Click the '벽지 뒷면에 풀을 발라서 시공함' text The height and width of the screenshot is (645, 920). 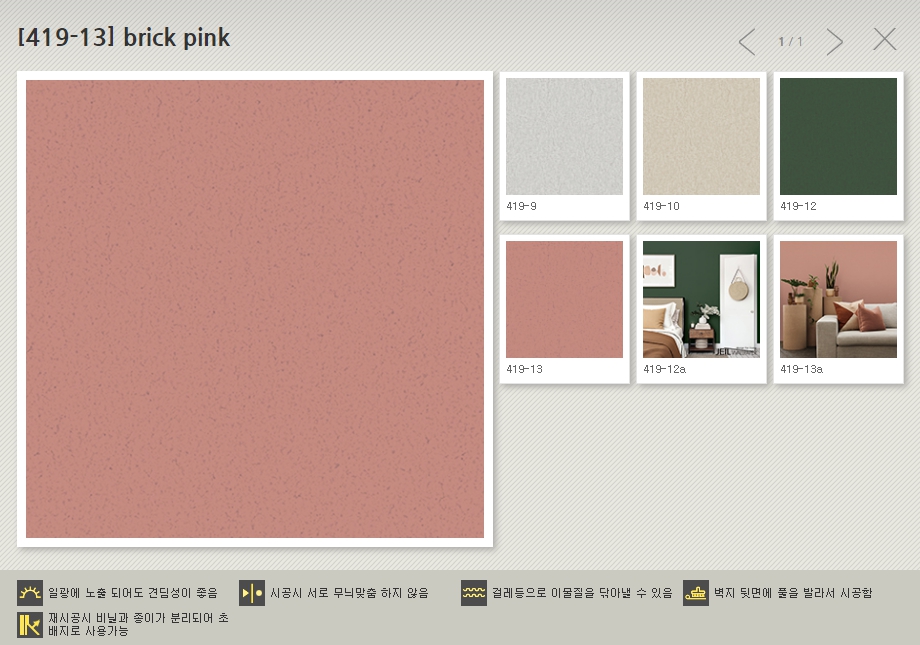pos(792,593)
